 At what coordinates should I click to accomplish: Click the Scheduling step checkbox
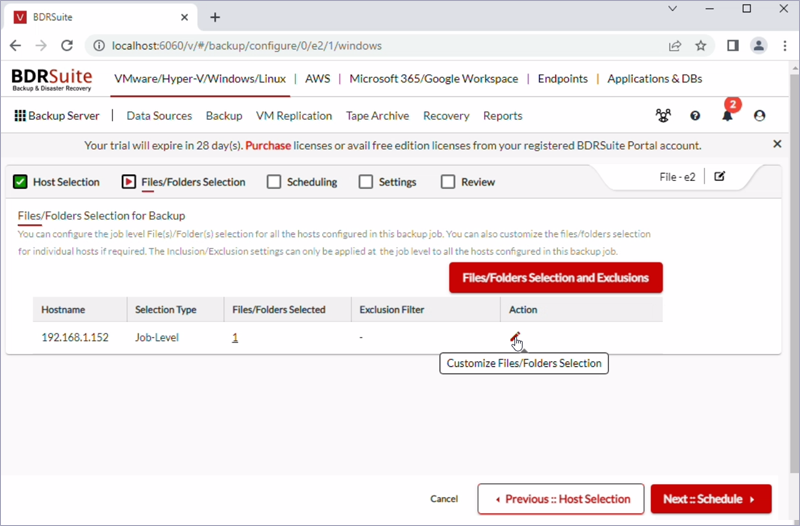click(x=274, y=182)
